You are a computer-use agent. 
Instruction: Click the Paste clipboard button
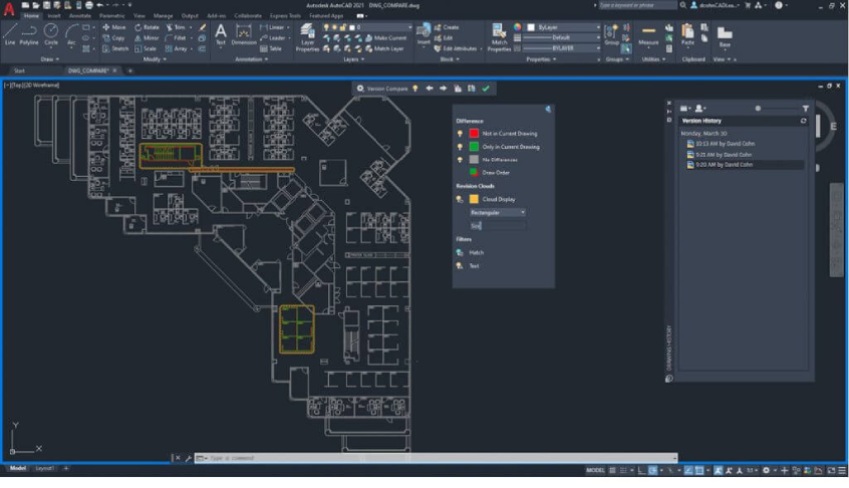[687, 35]
